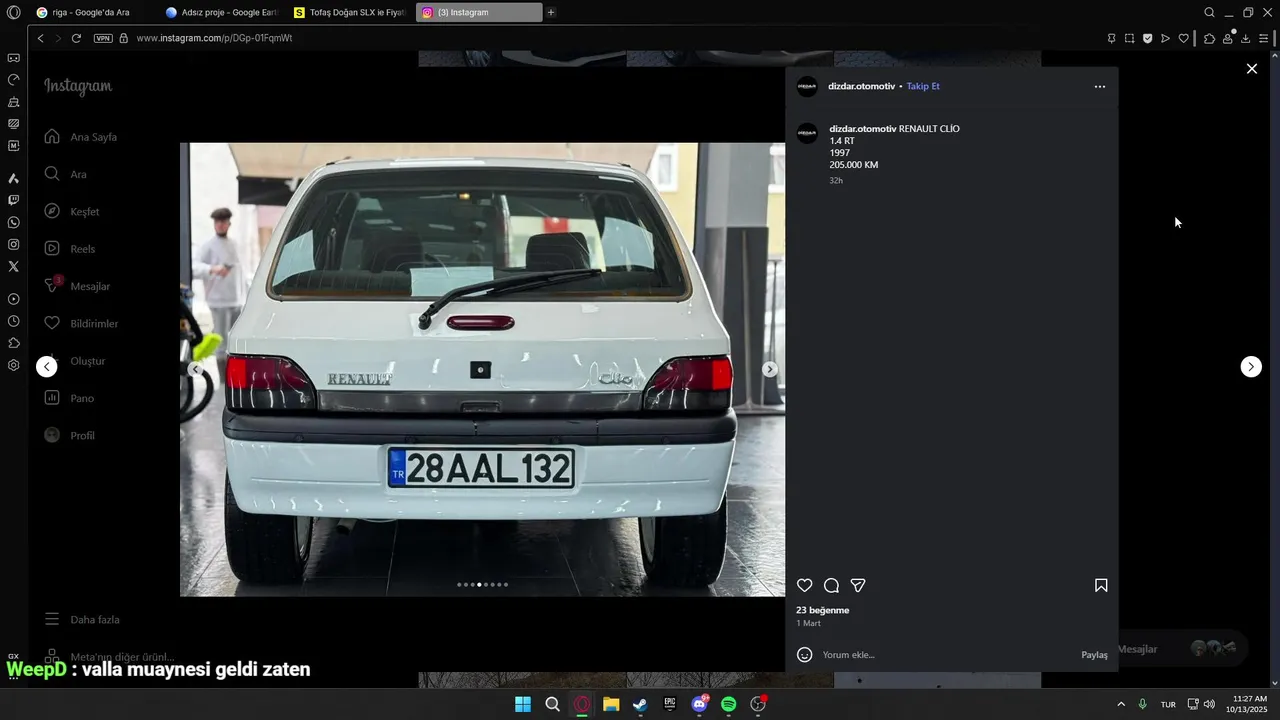Follow account via Takip Et link
Viewport: 1280px width, 720px height.
click(923, 86)
